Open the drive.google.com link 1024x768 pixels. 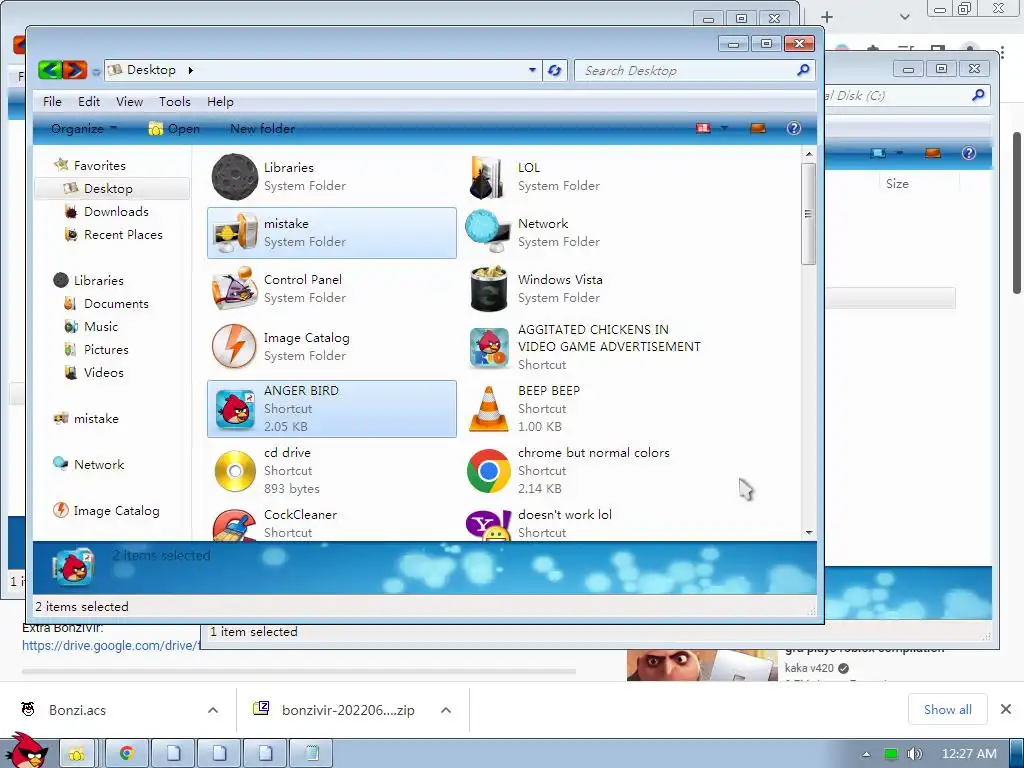(110, 645)
